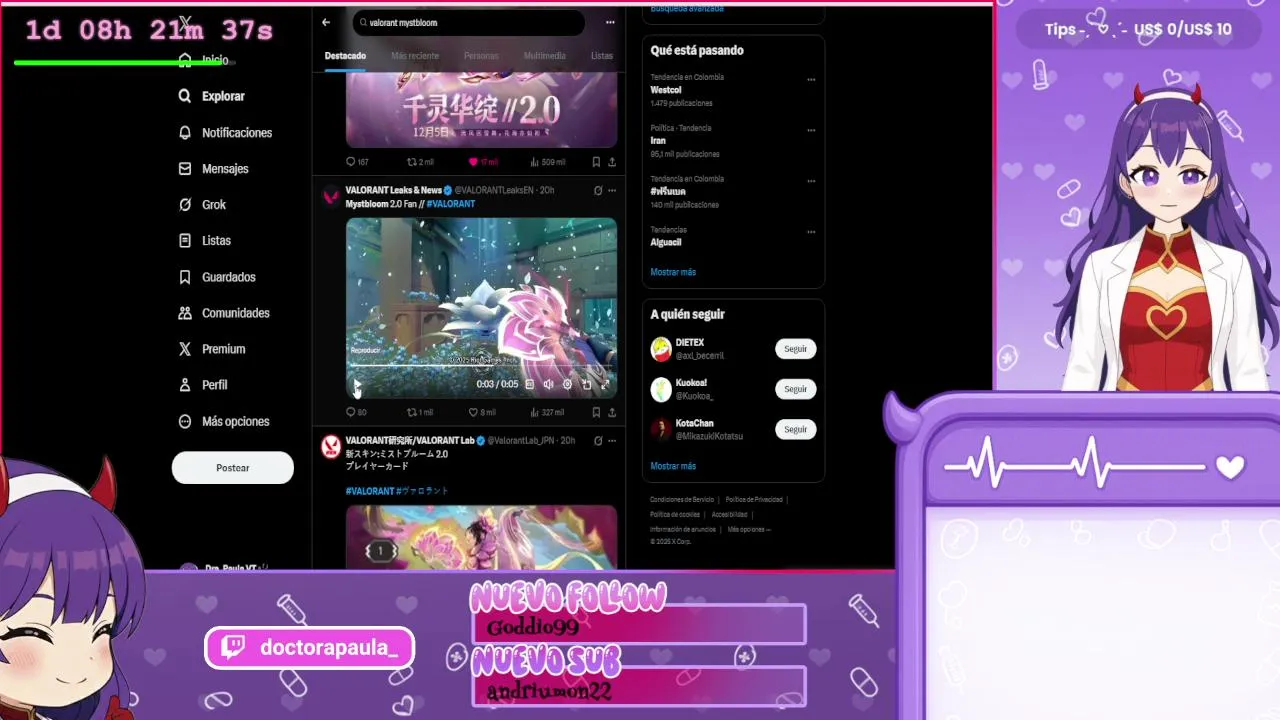Screen dimensions: 1280x720
Task: Open video settings gear
Action: click(x=567, y=384)
